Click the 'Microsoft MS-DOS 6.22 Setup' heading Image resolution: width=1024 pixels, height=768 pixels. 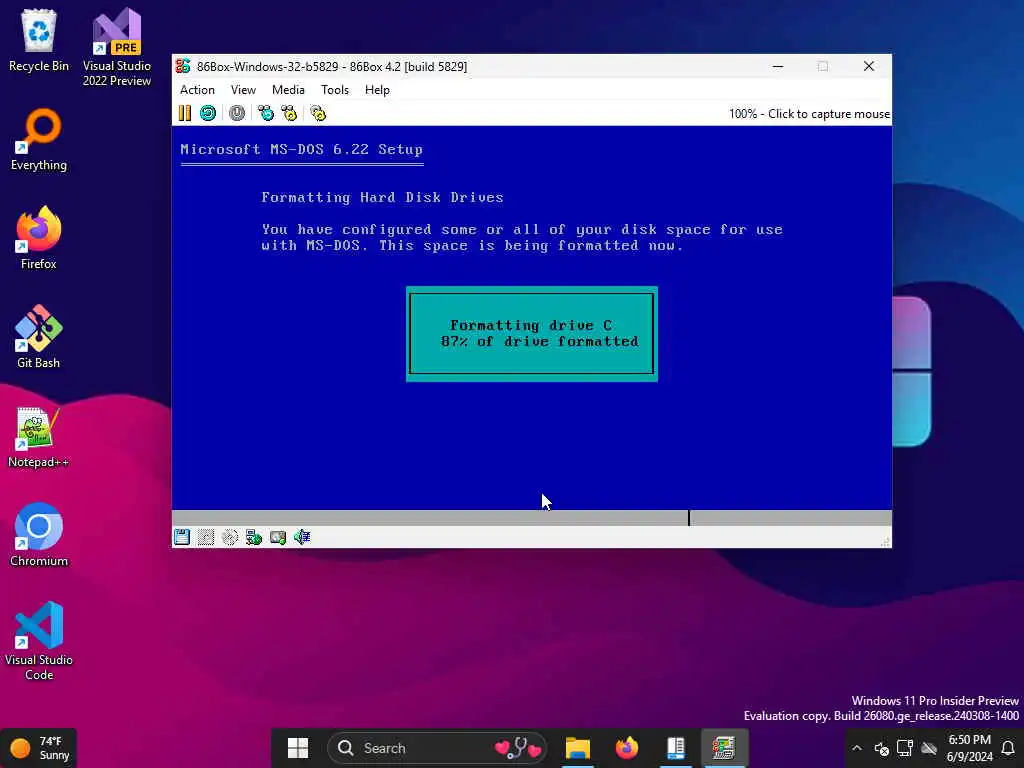pyautogui.click(x=302, y=150)
